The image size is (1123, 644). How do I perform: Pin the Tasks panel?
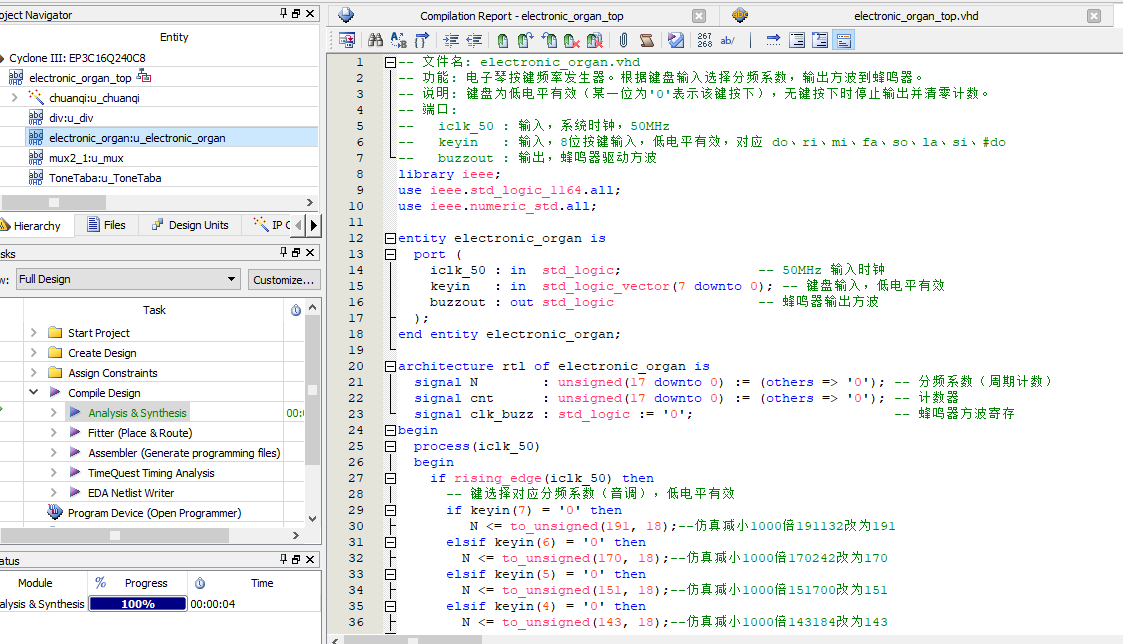(284, 252)
